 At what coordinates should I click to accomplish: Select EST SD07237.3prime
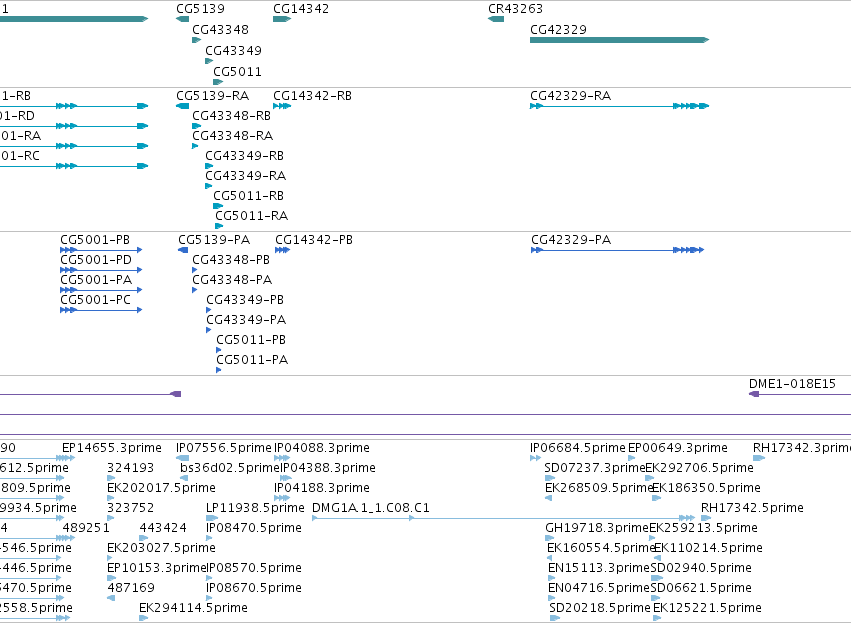(x=594, y=468)
